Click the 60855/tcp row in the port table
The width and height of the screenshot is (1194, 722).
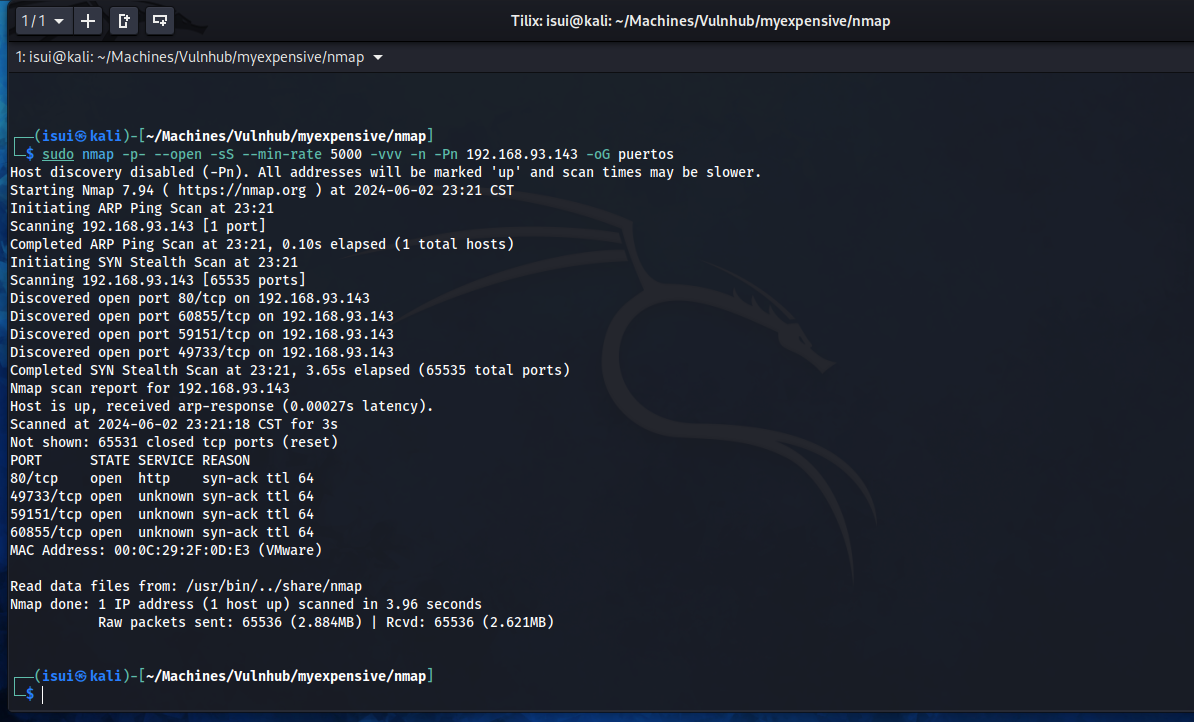pos(161,532)
